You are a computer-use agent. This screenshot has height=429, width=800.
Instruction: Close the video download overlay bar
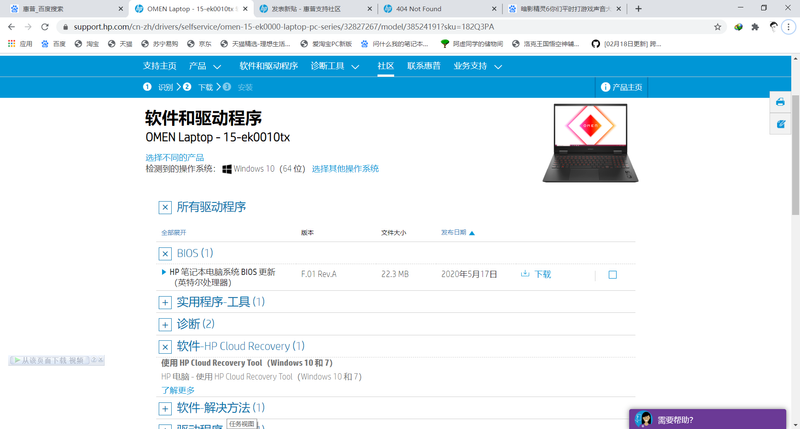pyautogui.click(x=101, y=360)
